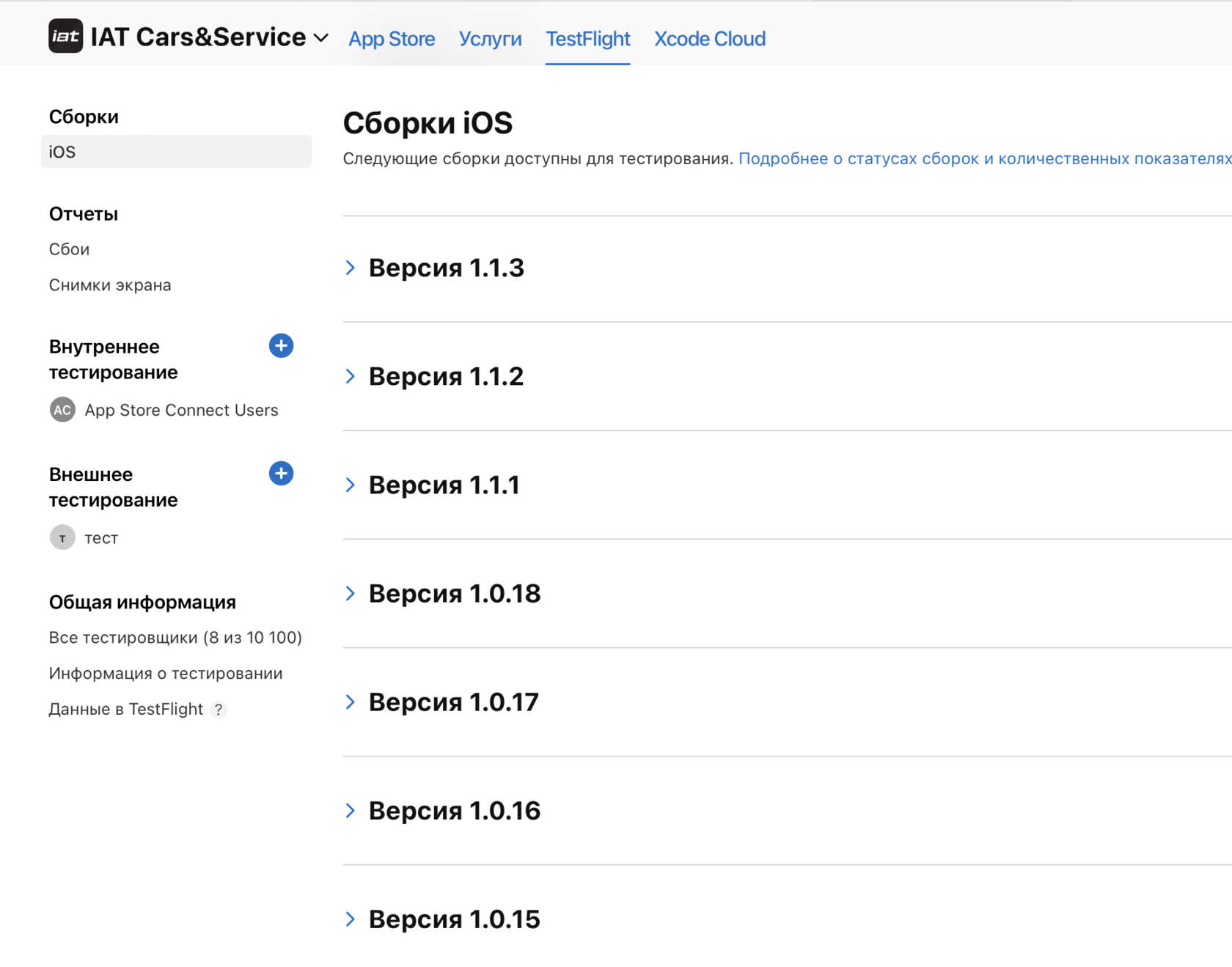The image size is (1232, 967).
Task: Open the Услуги tab
Action: pos(490,39)
